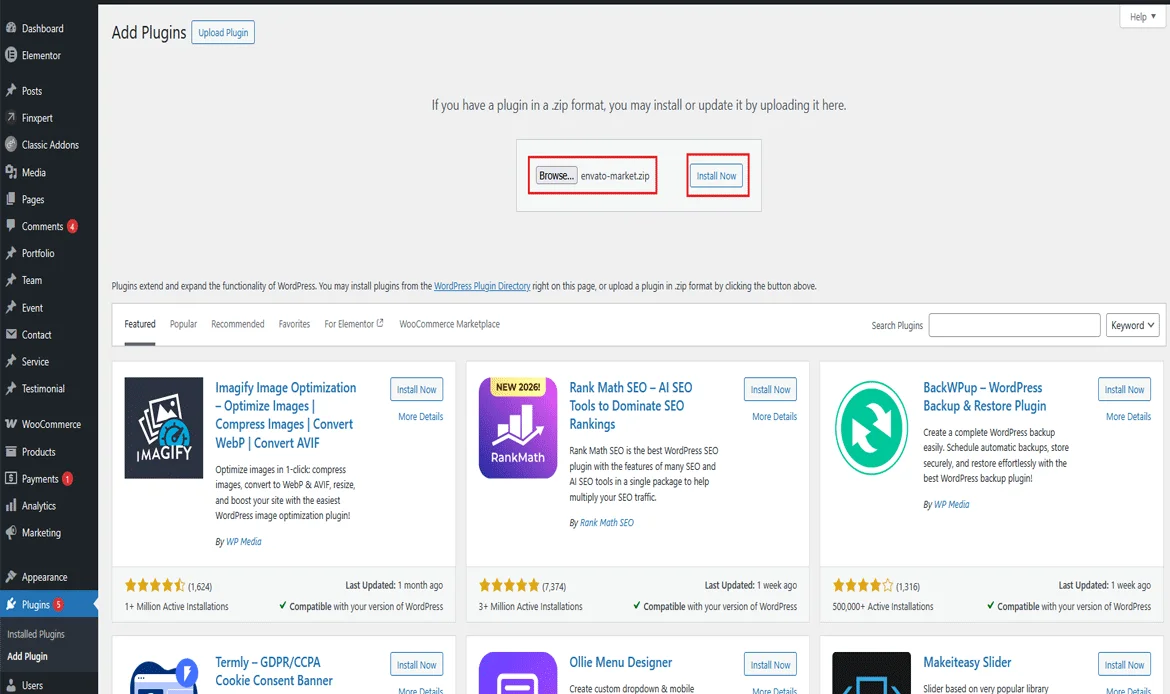Switch to the Recommended tab
Image resolution: width=1170 pixels, height=694 pixels.
click(x=237, y=324)
